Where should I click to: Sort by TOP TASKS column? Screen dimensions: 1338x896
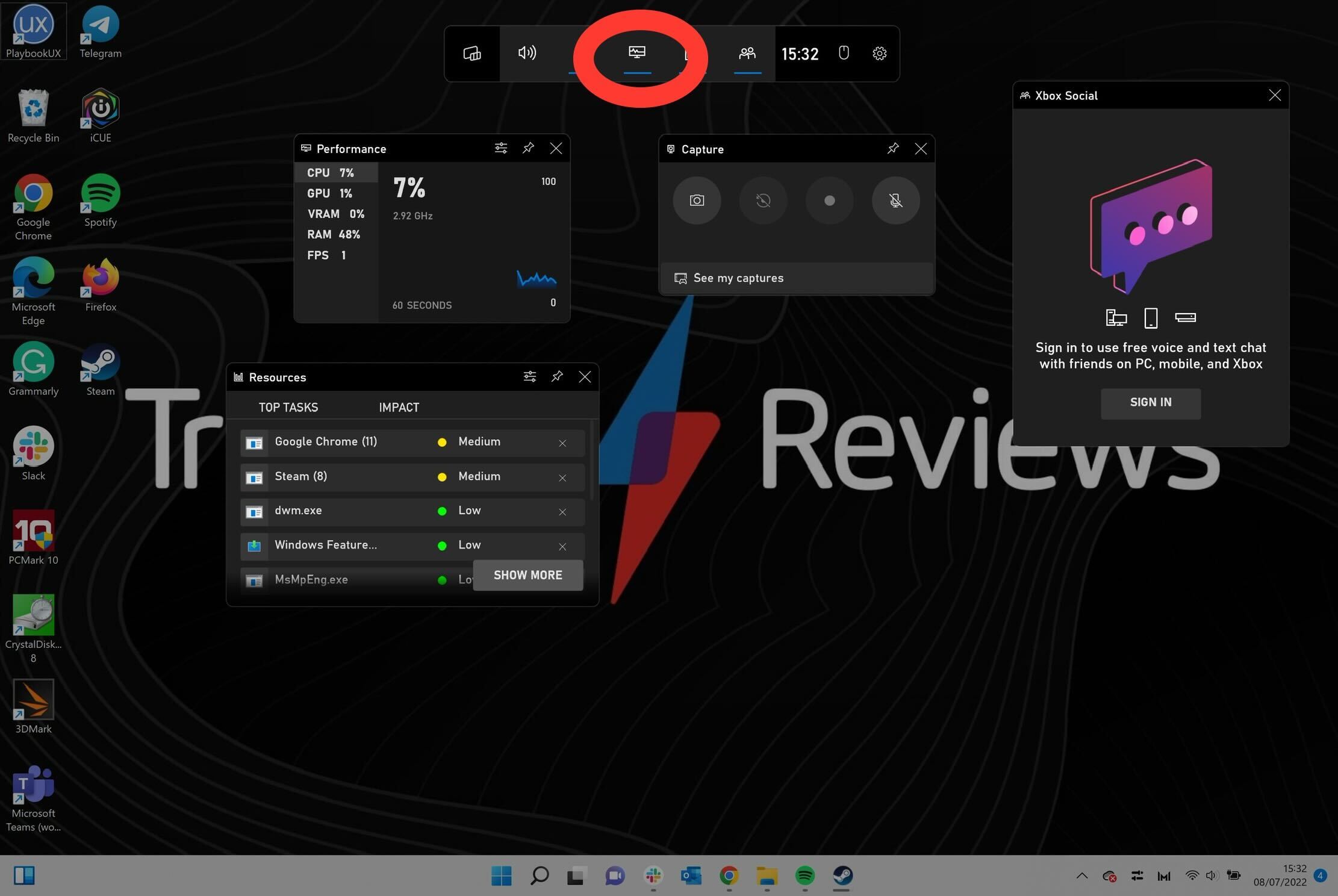288,408
